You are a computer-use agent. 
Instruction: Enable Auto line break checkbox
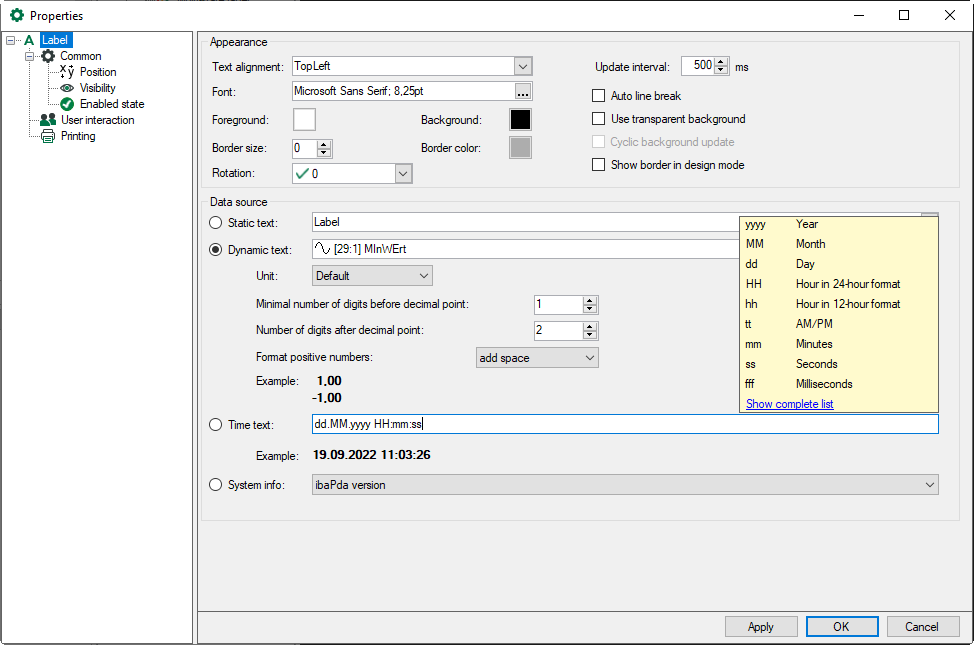[599, 96]
